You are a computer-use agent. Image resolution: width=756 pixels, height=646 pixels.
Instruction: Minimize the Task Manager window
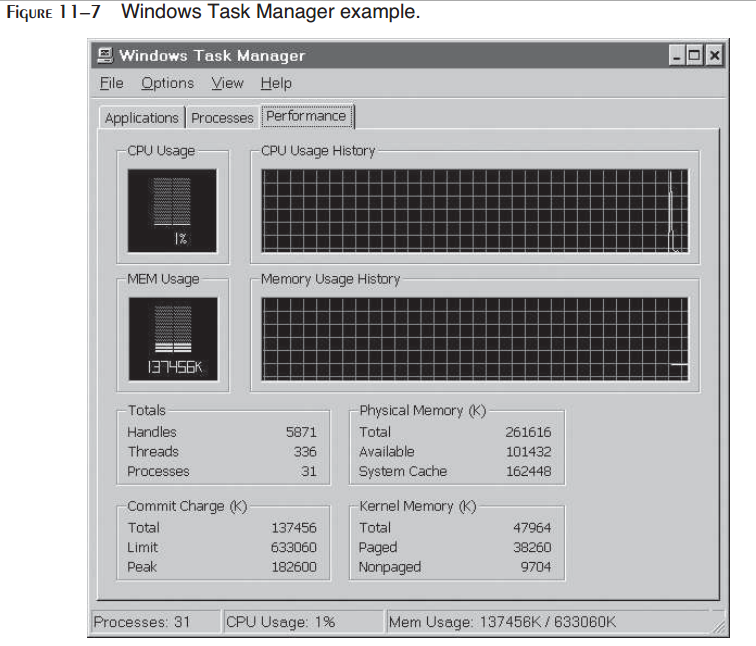tap(676, 55)
